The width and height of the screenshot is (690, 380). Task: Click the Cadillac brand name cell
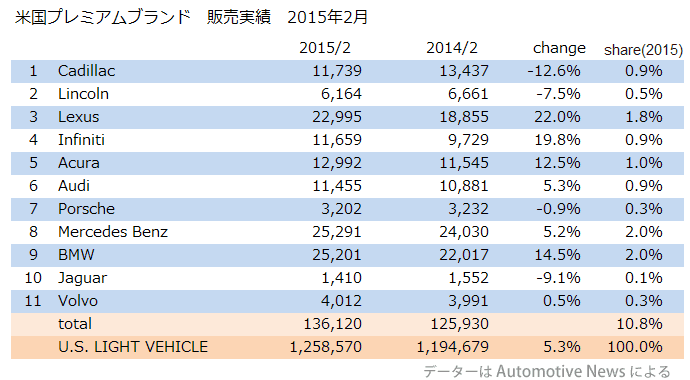86,71
